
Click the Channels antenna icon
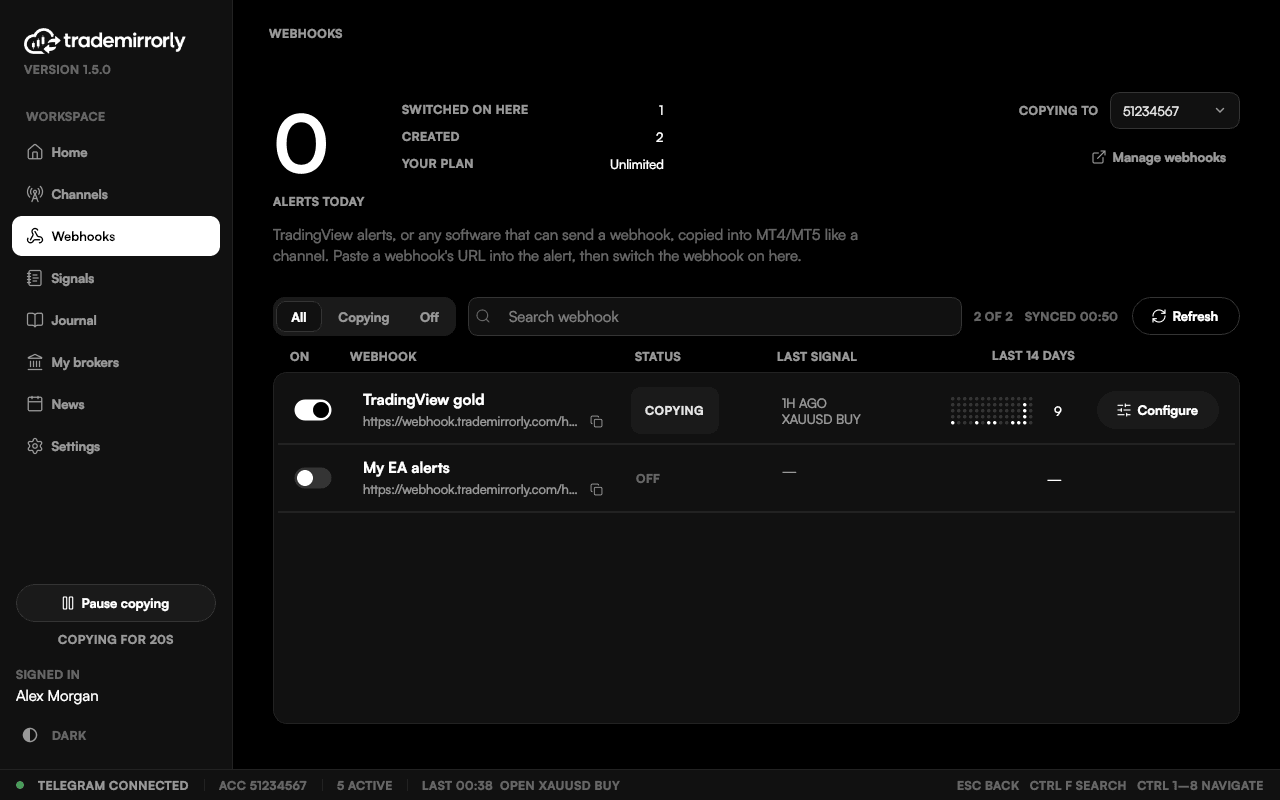pos(35,194)
